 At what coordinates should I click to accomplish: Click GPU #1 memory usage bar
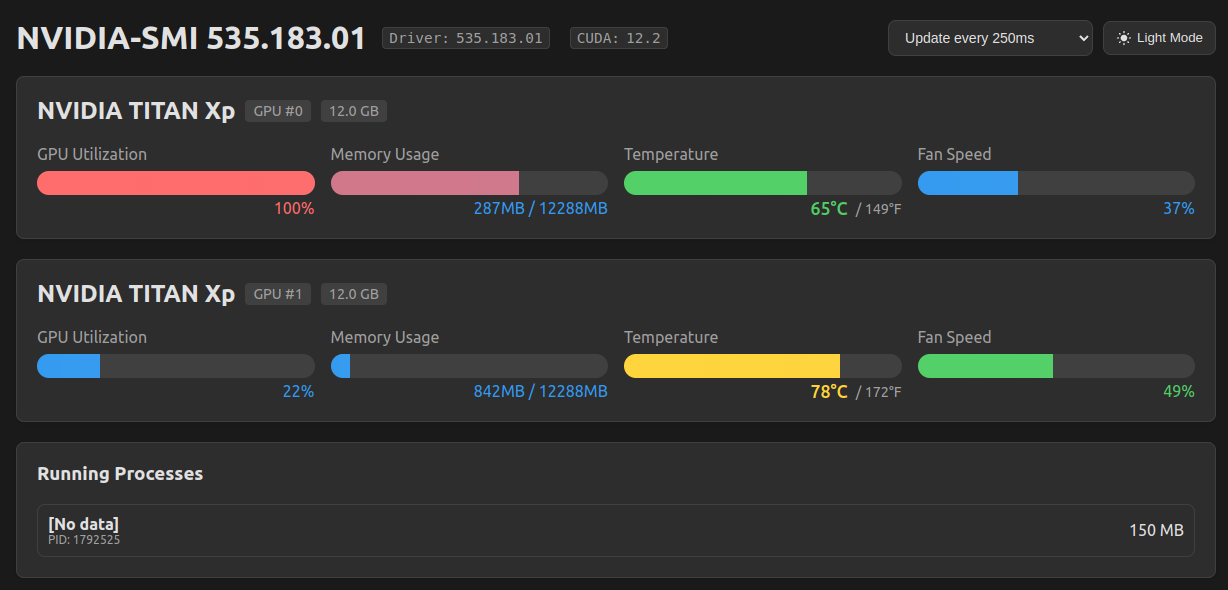[x=469, y=366]
